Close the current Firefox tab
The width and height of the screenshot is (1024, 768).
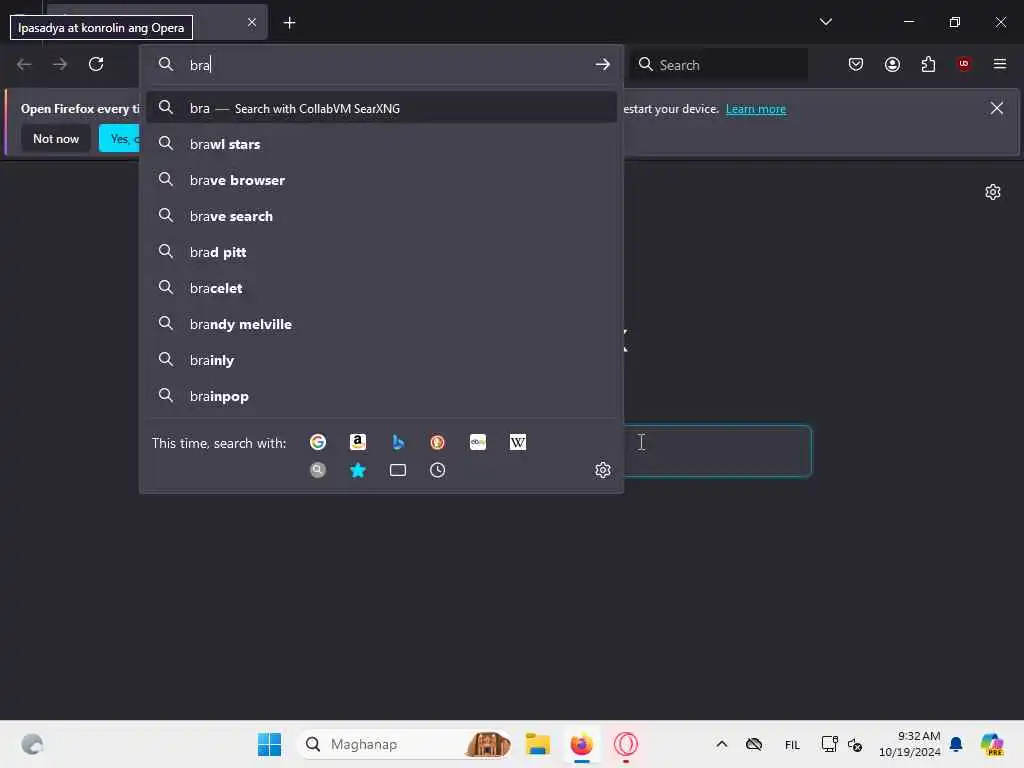(x=252, y=22)
